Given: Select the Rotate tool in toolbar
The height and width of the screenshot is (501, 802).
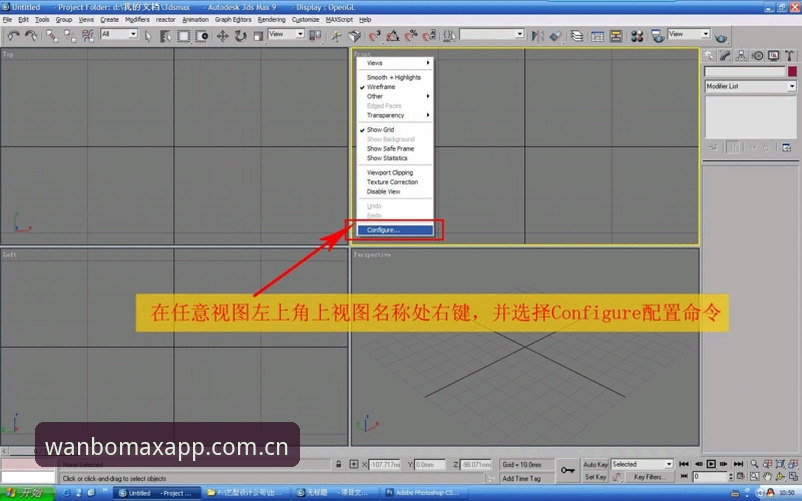Looking at the screenshot, I should [x=240, y=36].
